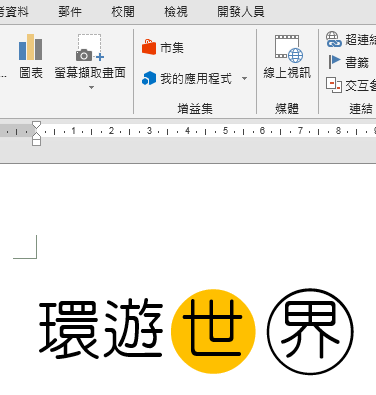Open 我的應用程式 add-ins
376x395 pixels.
click(x=187, y=79)
